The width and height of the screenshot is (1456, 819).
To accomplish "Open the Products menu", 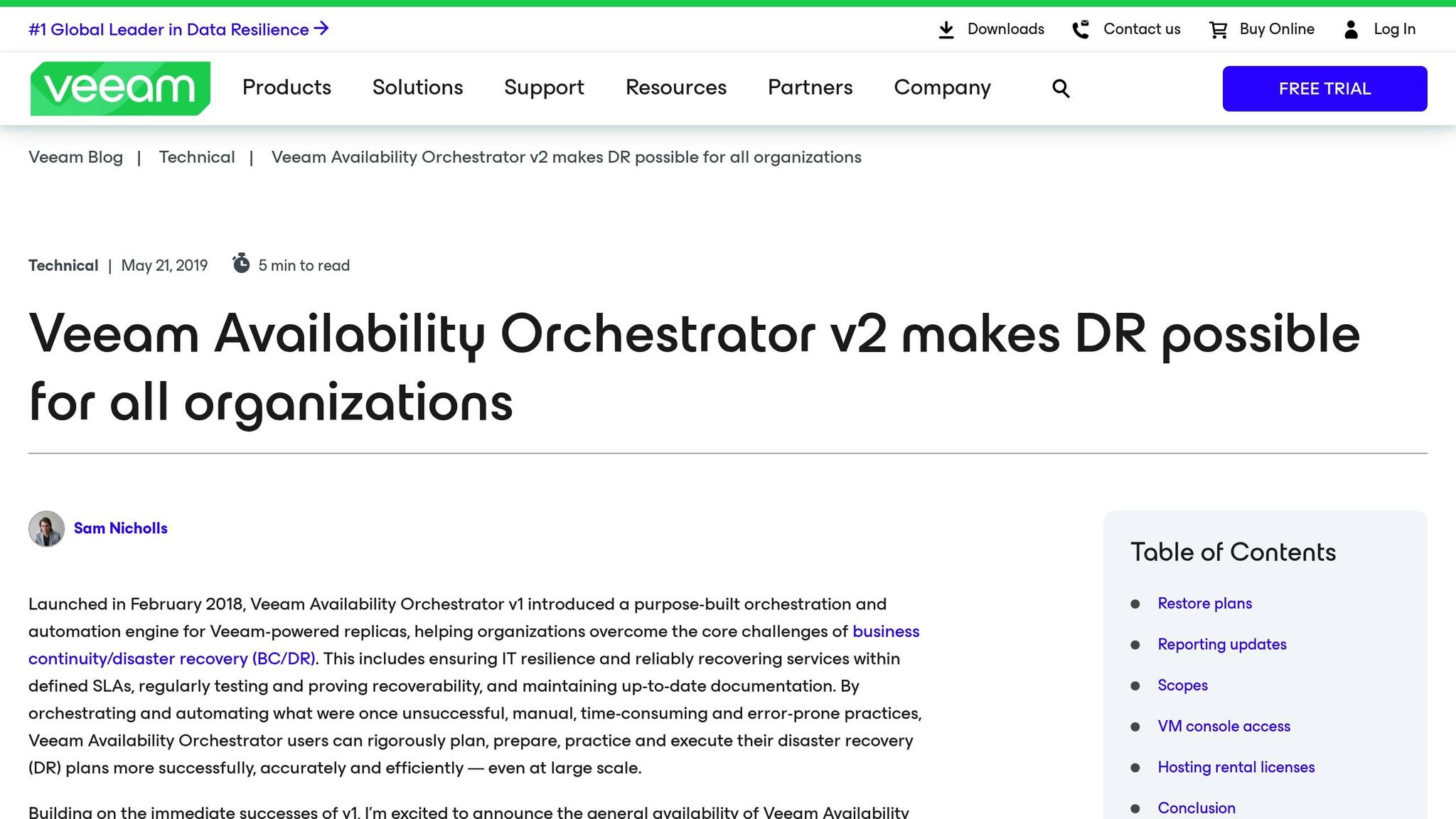I will 287,87.
